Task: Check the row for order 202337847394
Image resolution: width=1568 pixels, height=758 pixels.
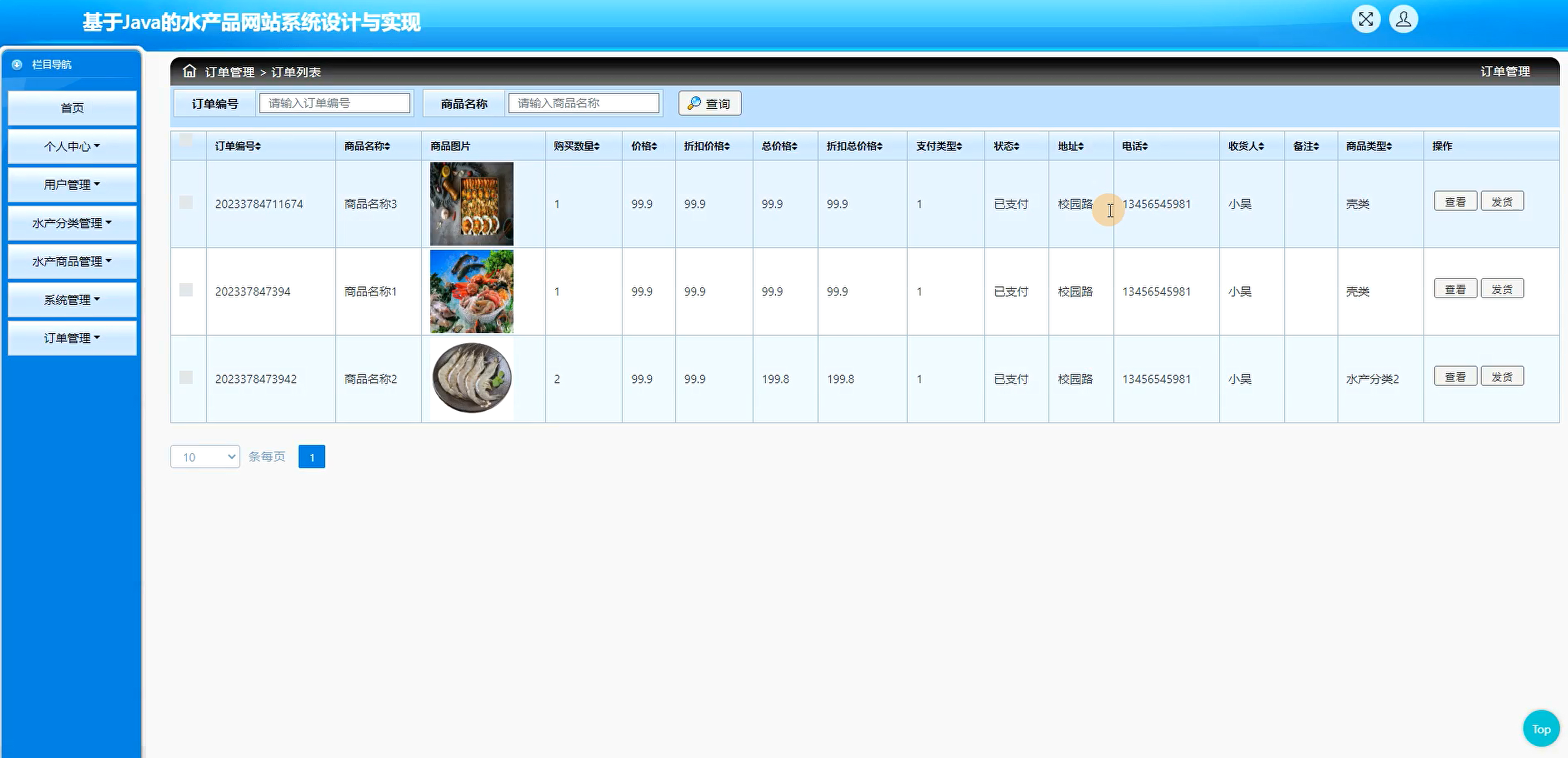Action: click(186, 290)
